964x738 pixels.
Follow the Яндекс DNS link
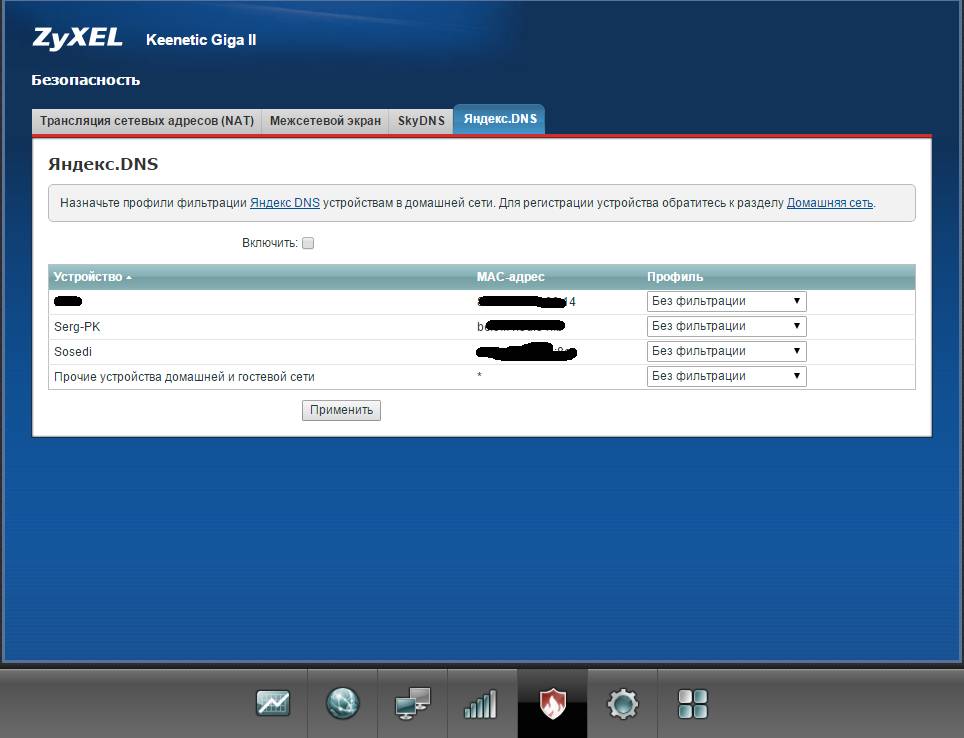pos(285,202)
